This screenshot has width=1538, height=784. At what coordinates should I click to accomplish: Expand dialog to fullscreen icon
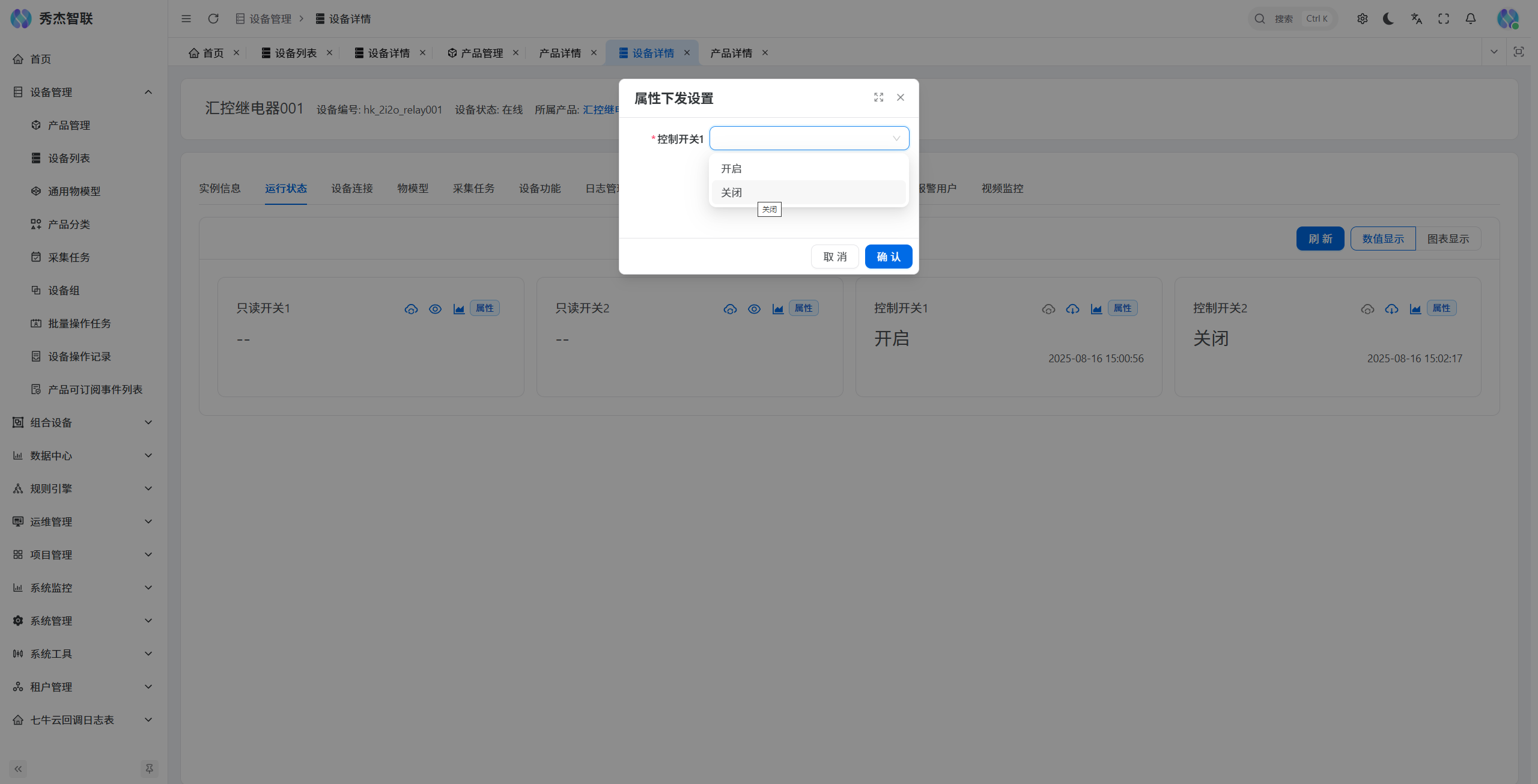click(878, 97)
